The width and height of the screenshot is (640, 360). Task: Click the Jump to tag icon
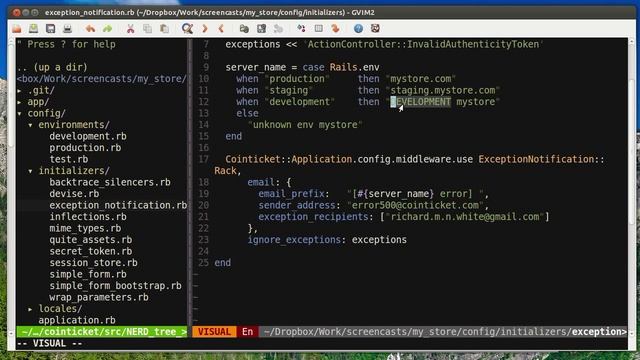coord(336,28)
